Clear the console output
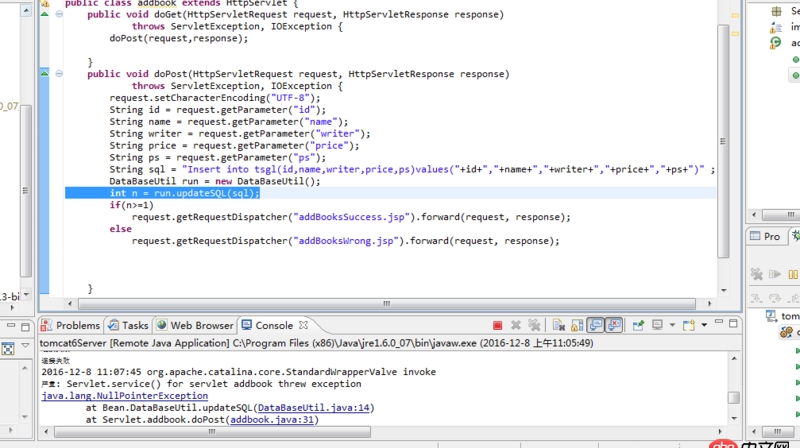This screenshot has width=800, height=448. tap(559, 325)
